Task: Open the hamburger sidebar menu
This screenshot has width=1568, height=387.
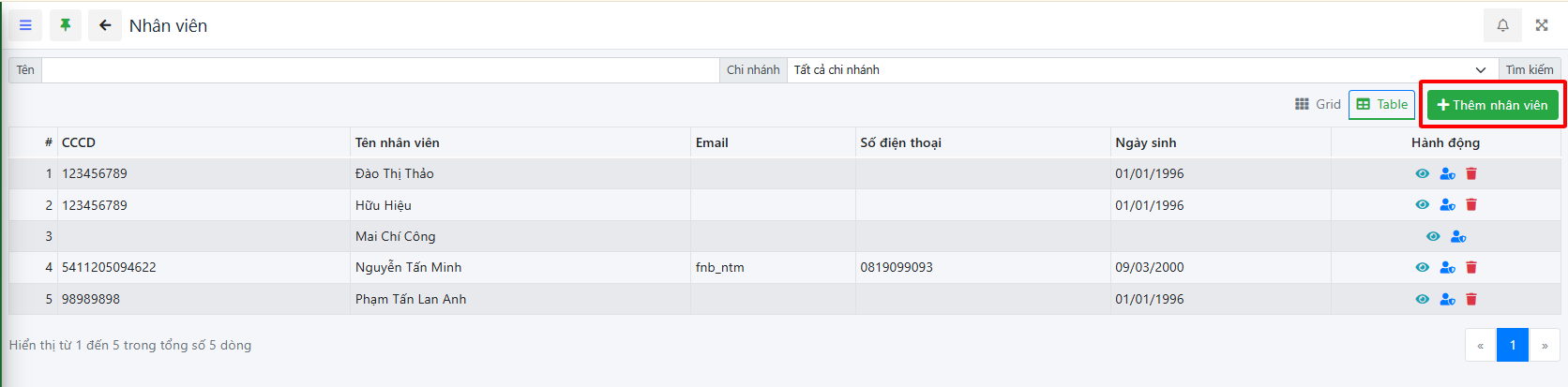Action: (25, 25)
